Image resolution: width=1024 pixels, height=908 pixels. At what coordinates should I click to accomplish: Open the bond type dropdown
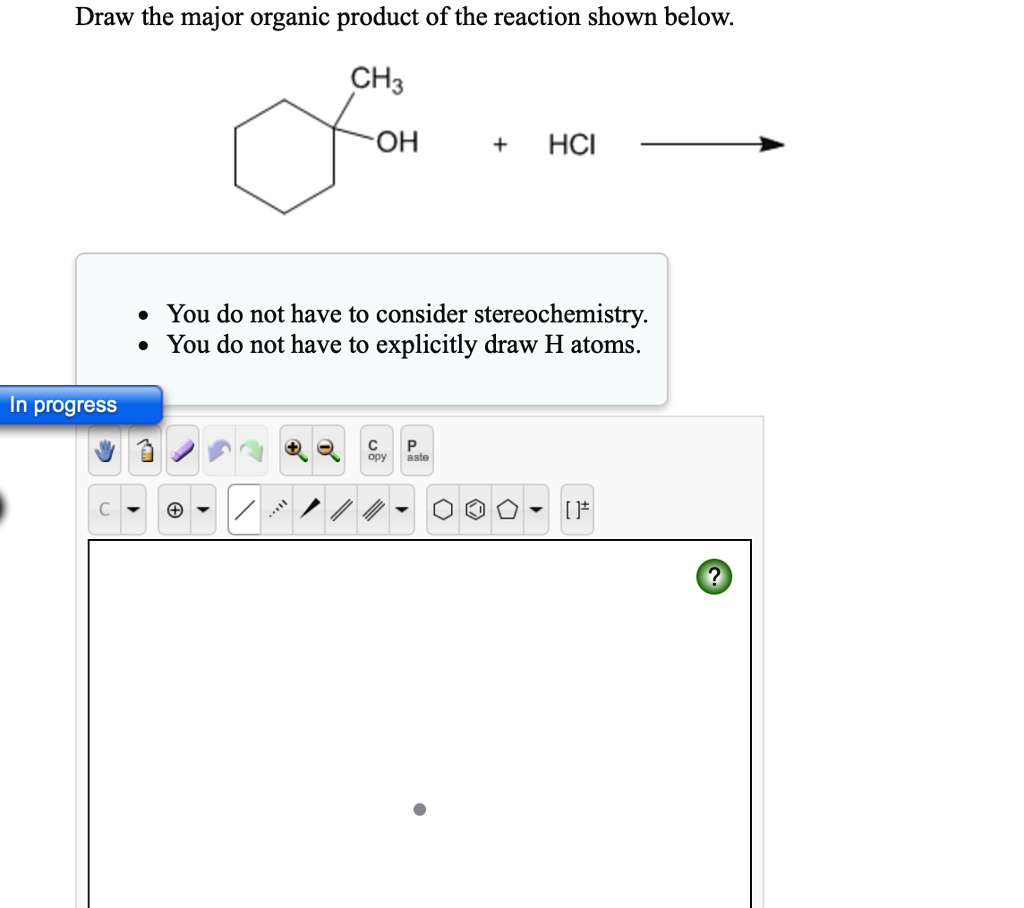[x=401, y=509]
